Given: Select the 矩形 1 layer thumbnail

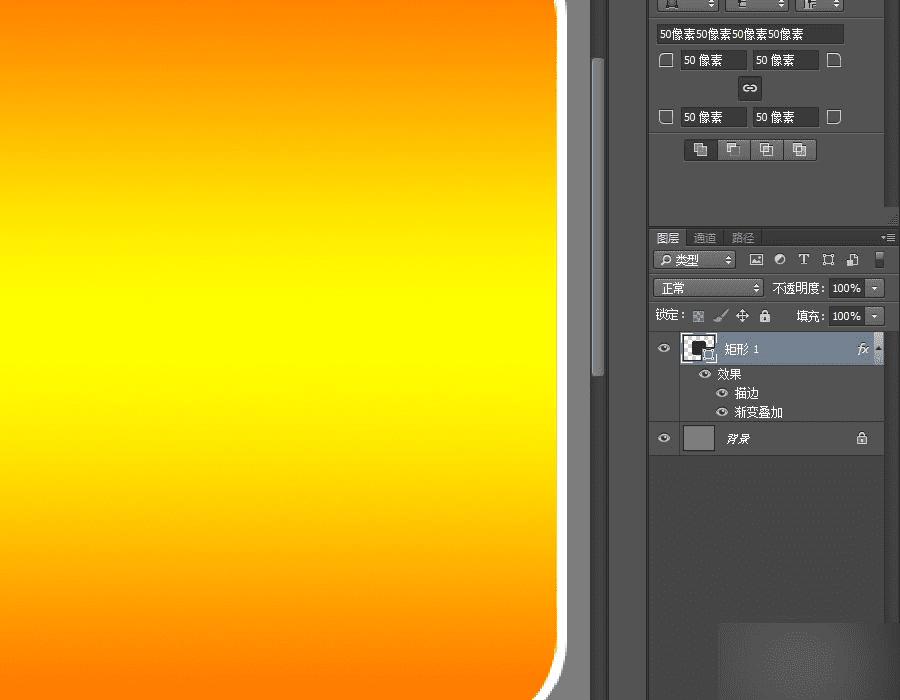Looking at the screenshot, I should pyautogui.click(x=699, y=348).
